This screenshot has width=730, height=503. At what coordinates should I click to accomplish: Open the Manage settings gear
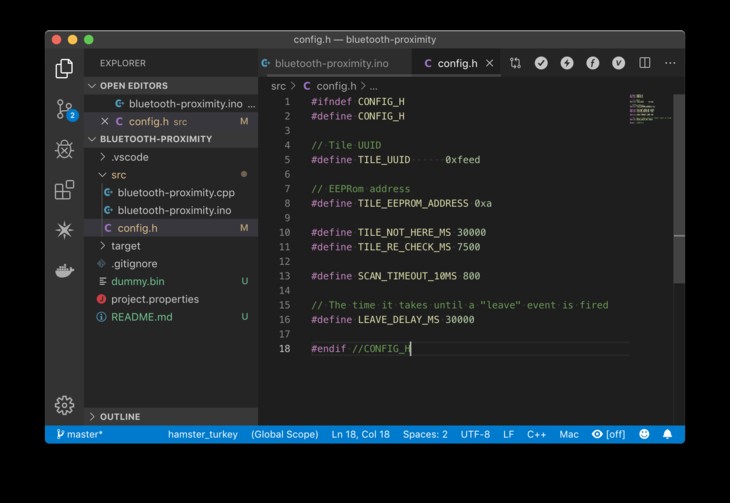64,404
